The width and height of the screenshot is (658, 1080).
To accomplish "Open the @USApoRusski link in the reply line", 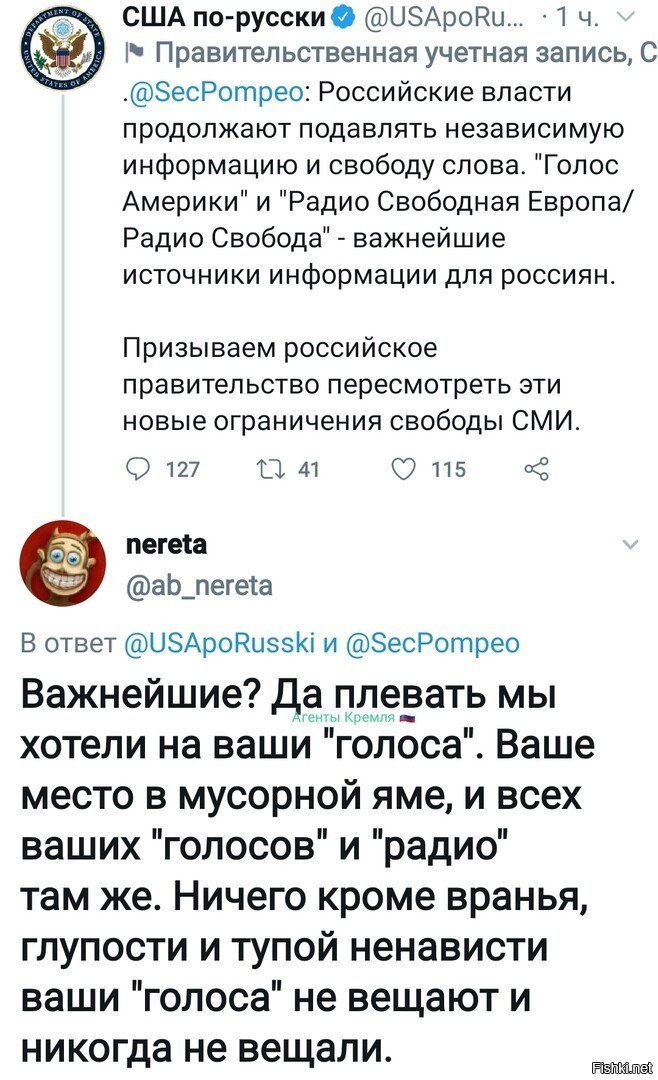I will point(220,642).
